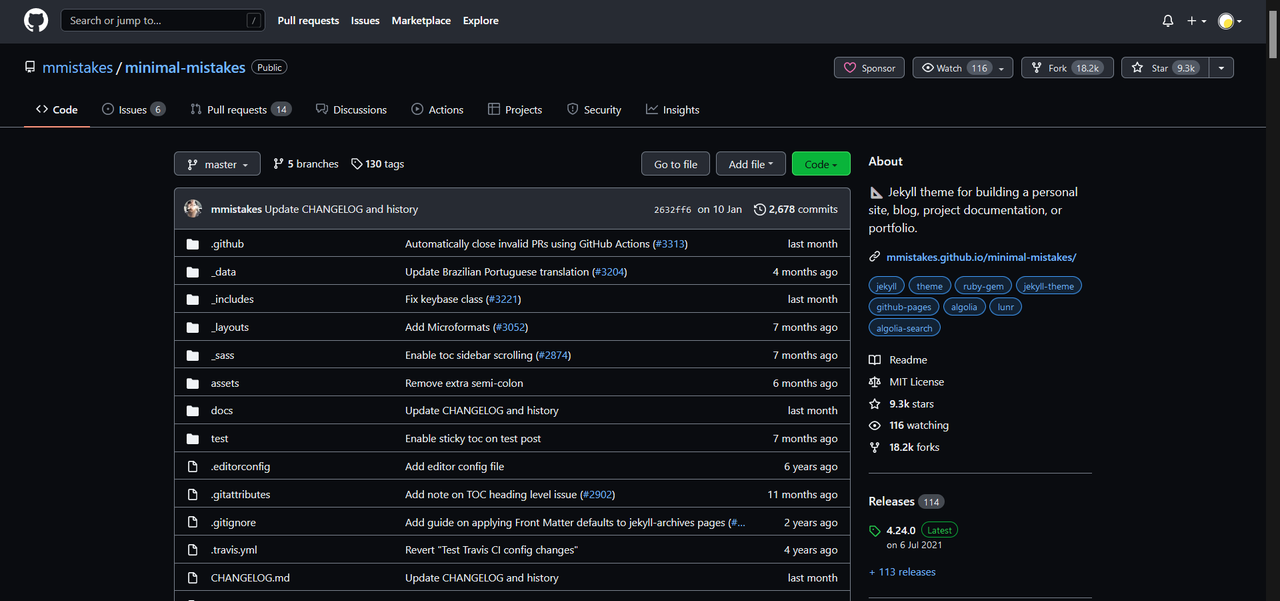The width and height of the screenshot is (1280, 601).
Task: Open the user avatar menu
Action: point(1230,21)
